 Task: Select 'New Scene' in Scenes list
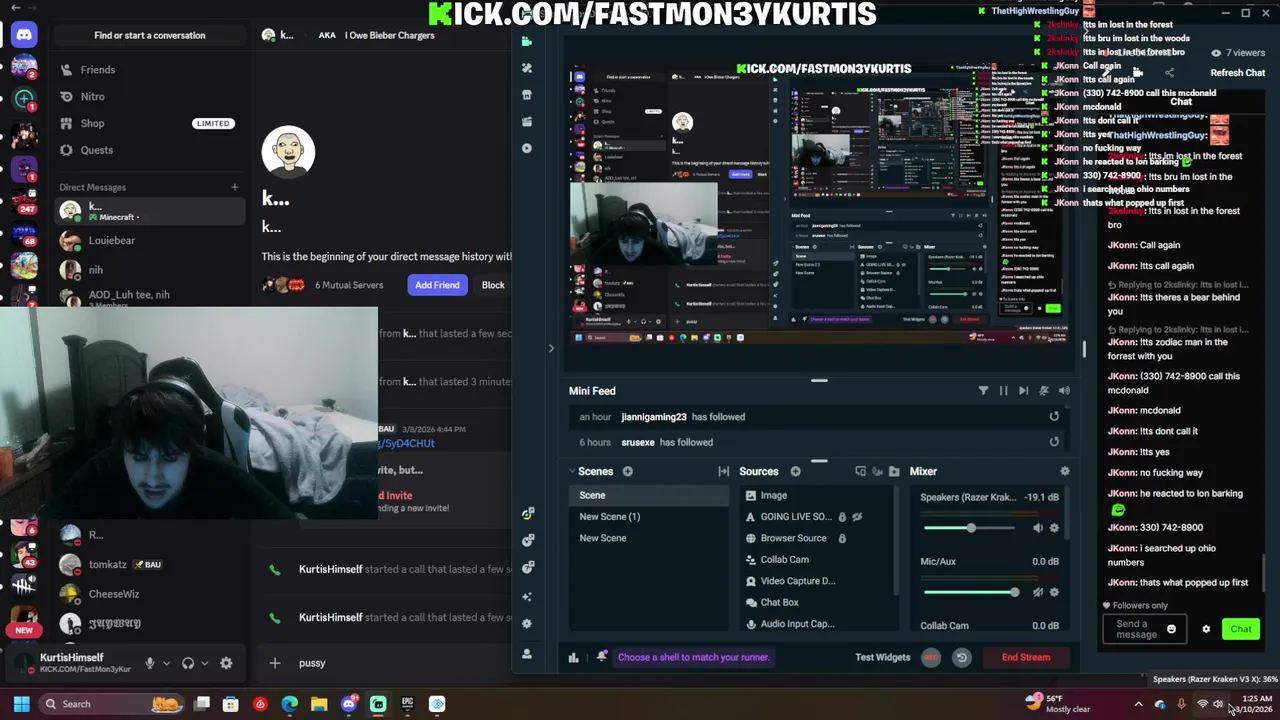point(649,538)
